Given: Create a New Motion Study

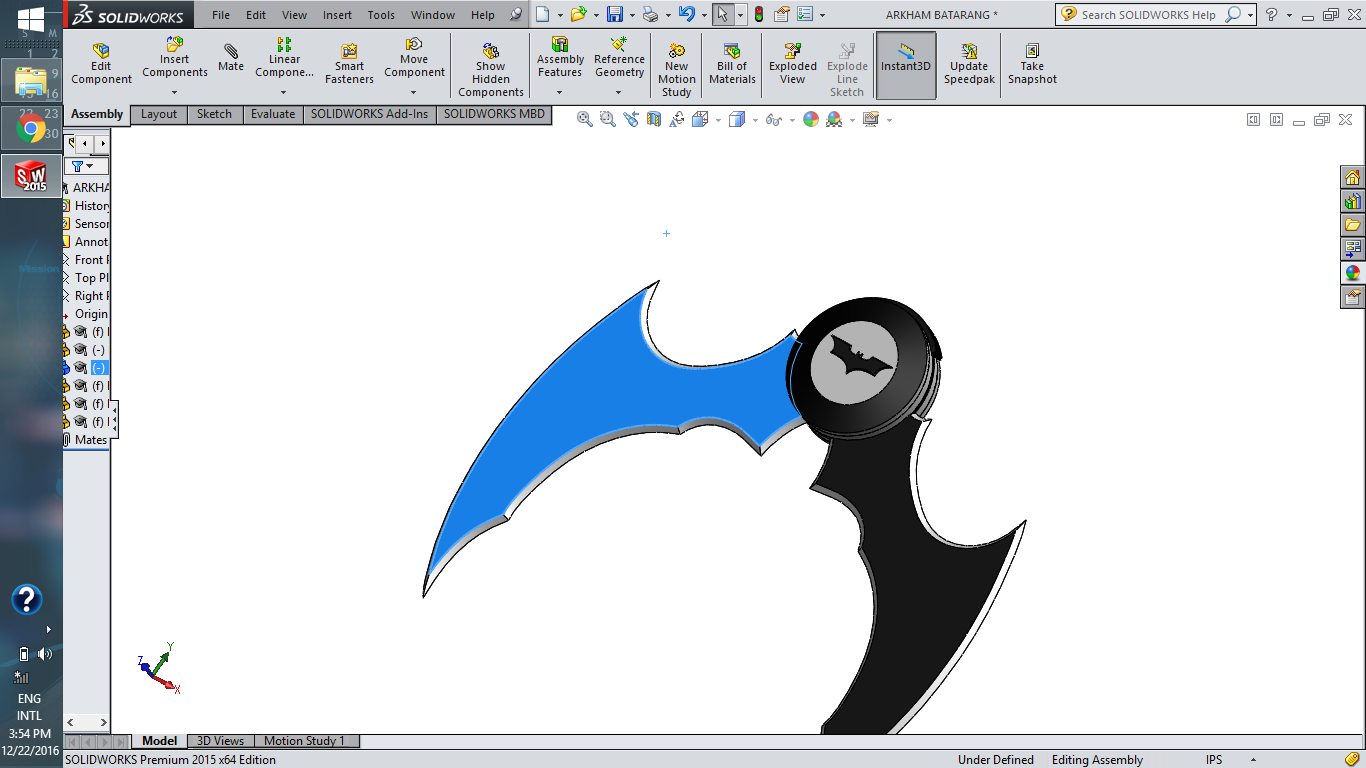Looking at the screenshot, I should pyautogui.click(x=677, y=70).
